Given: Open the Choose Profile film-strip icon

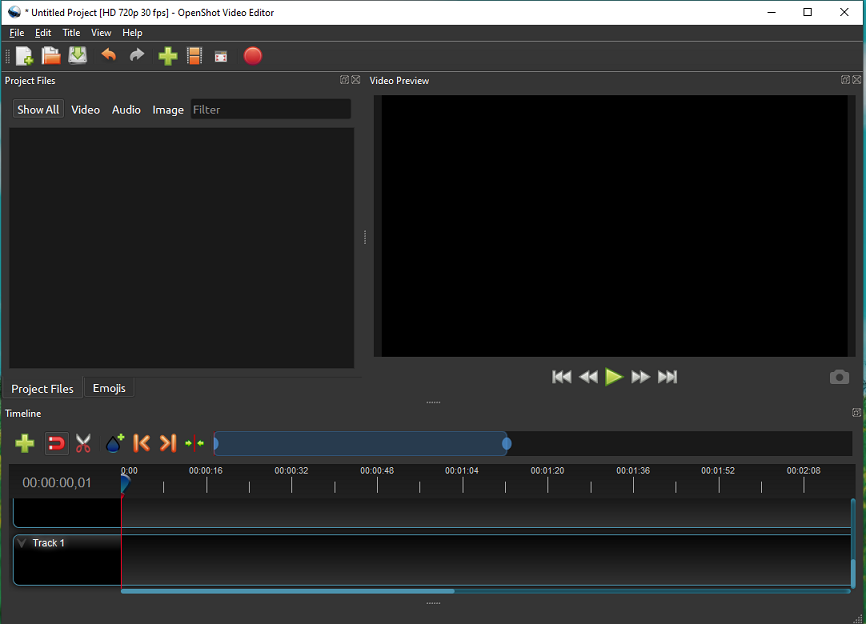Looking at the screenshot, I should click(x=194, y=56).
